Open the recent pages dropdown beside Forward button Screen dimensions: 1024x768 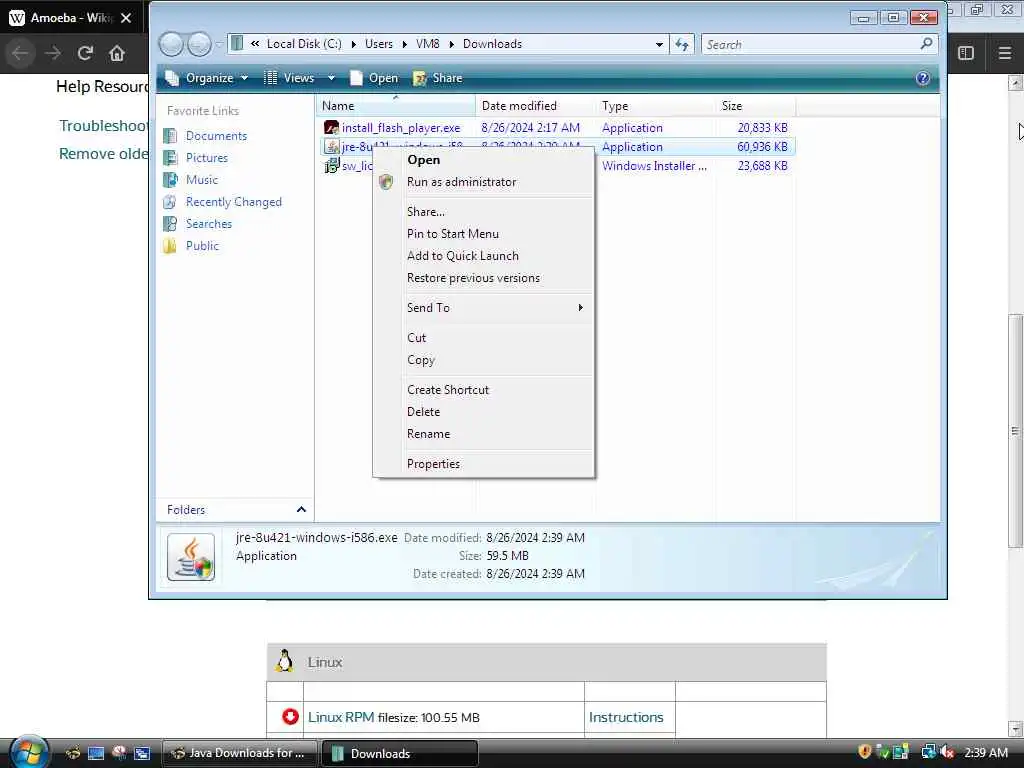click(219, 44)
